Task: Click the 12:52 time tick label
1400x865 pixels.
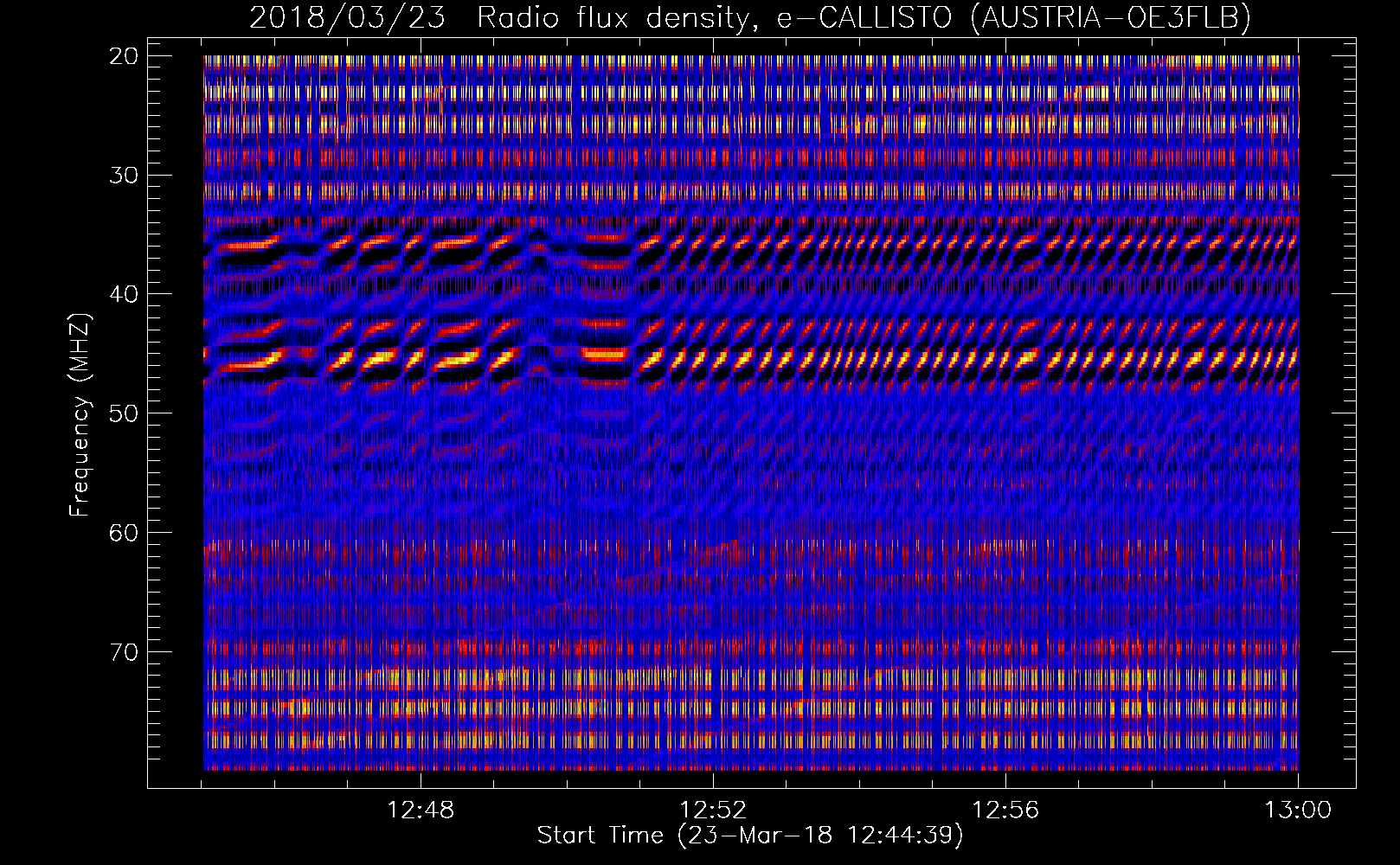Action: 713,811
